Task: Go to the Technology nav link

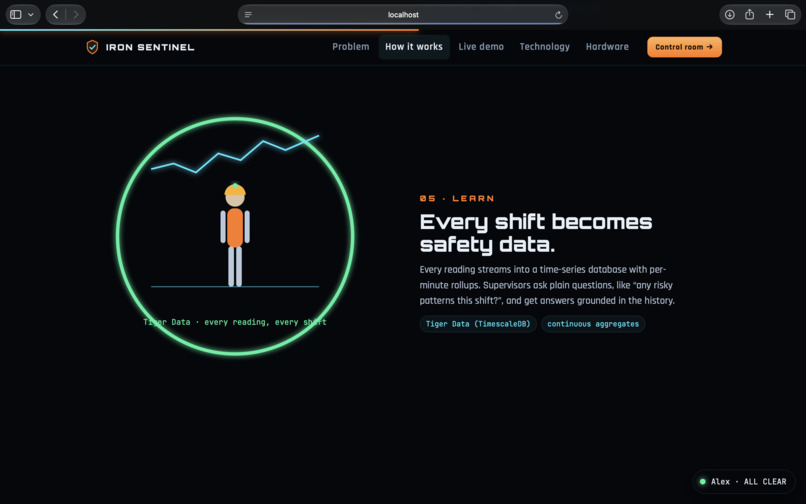Action: (545, 47)
